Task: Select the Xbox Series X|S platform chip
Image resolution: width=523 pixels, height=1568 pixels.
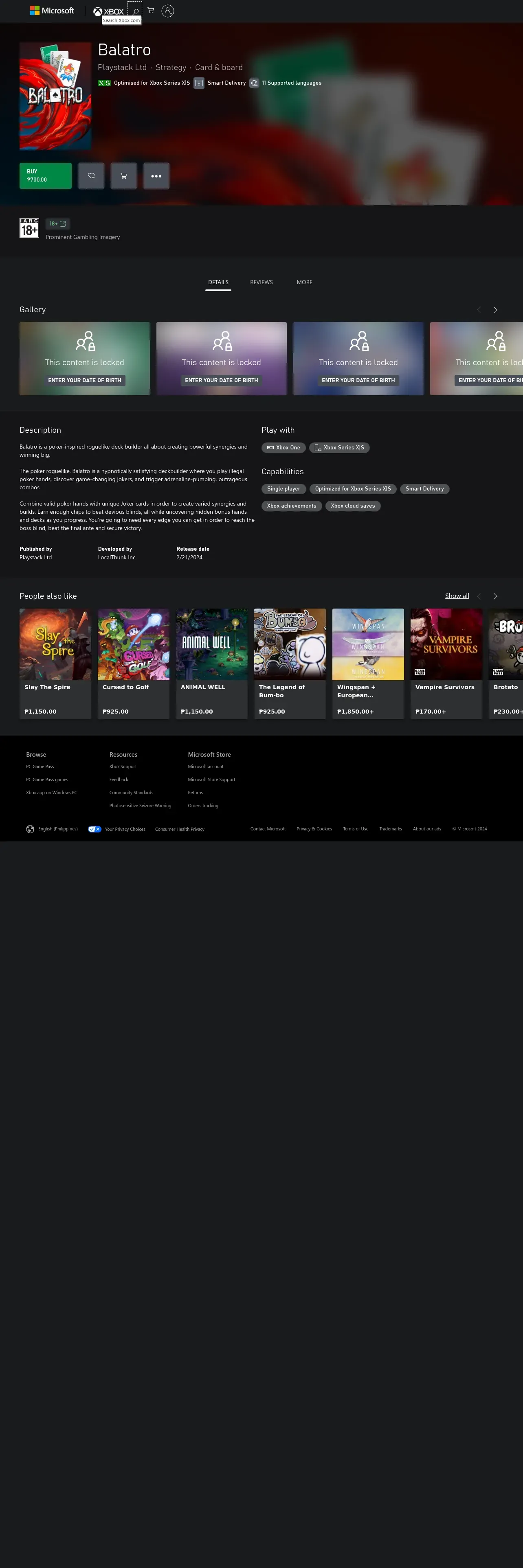Action: click(340, 447)
